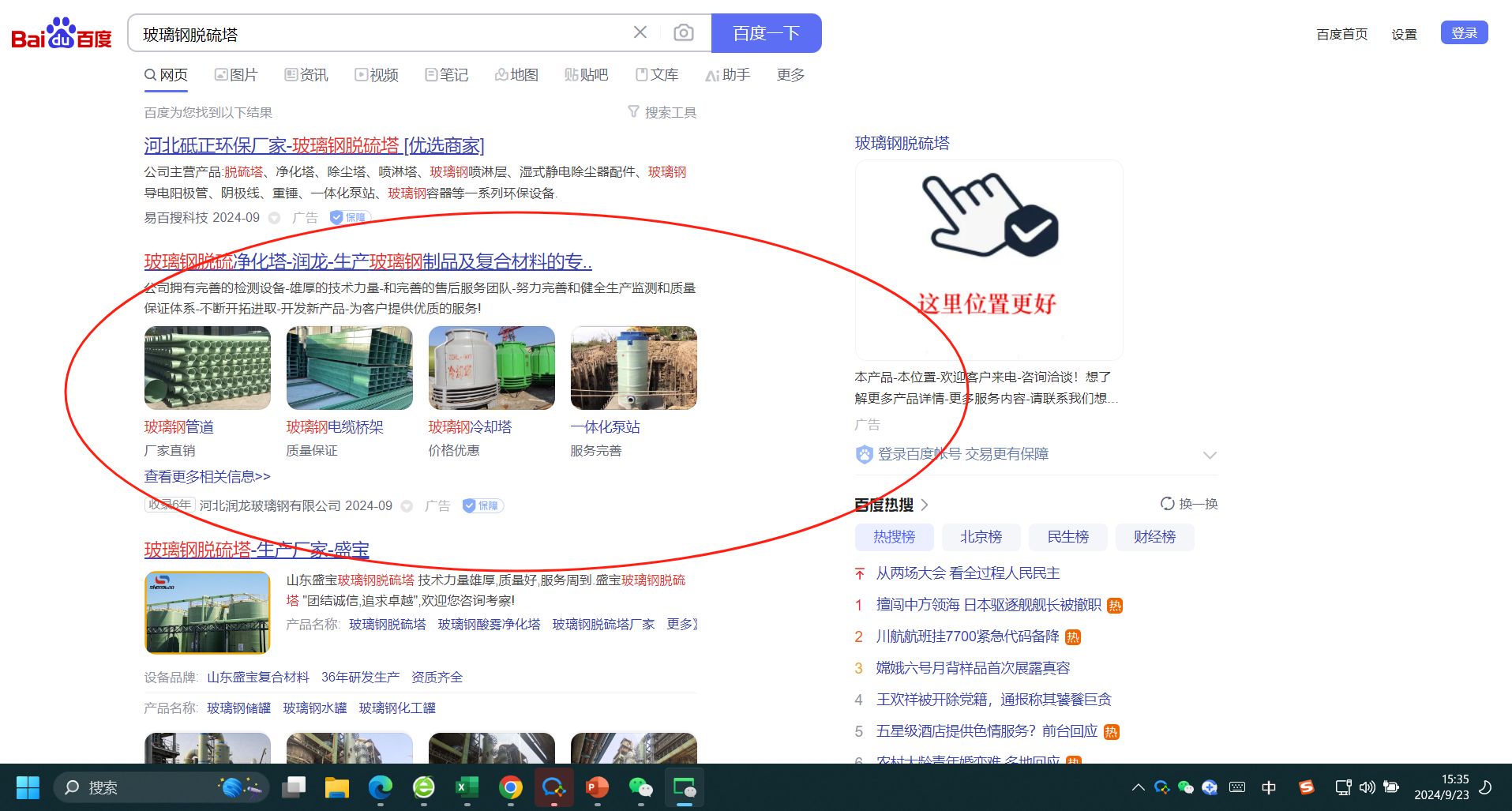Open the 一体化泵站 product thumbnail
This screenshot has height=811, width=1512.
pos(633,368)
